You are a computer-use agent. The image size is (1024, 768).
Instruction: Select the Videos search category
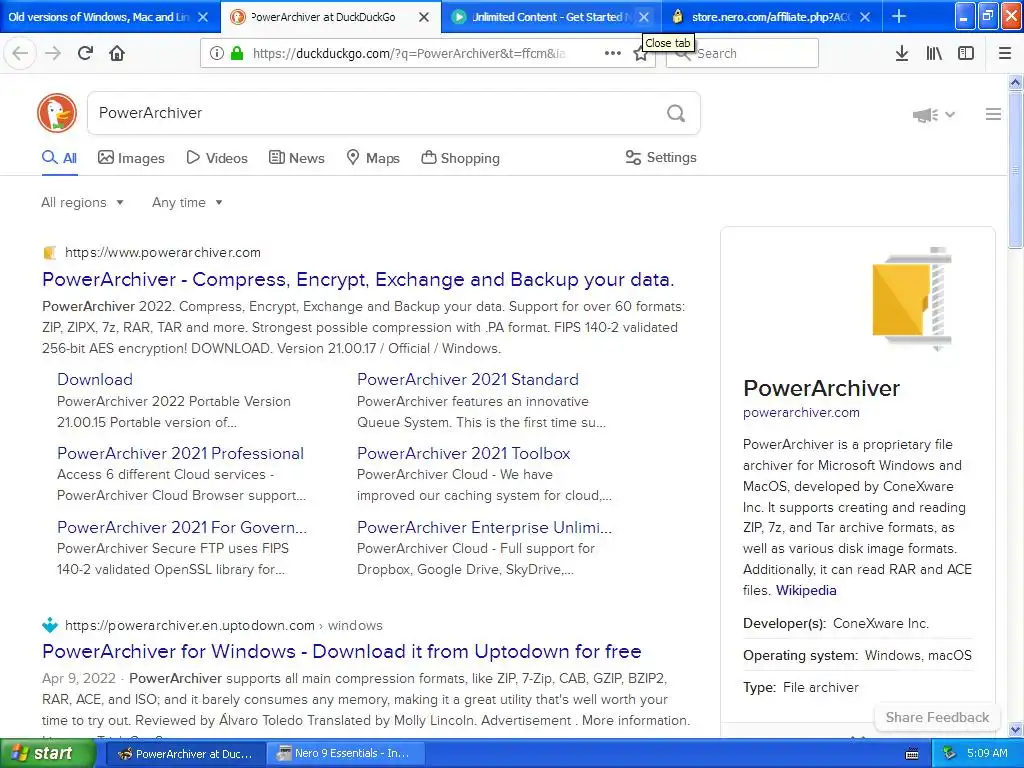point(217,158)
